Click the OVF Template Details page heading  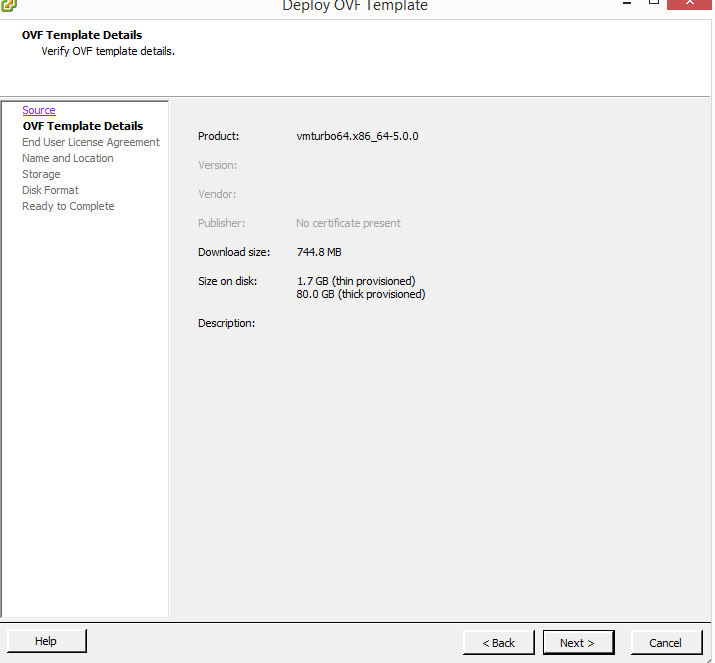tap(82, 35)
